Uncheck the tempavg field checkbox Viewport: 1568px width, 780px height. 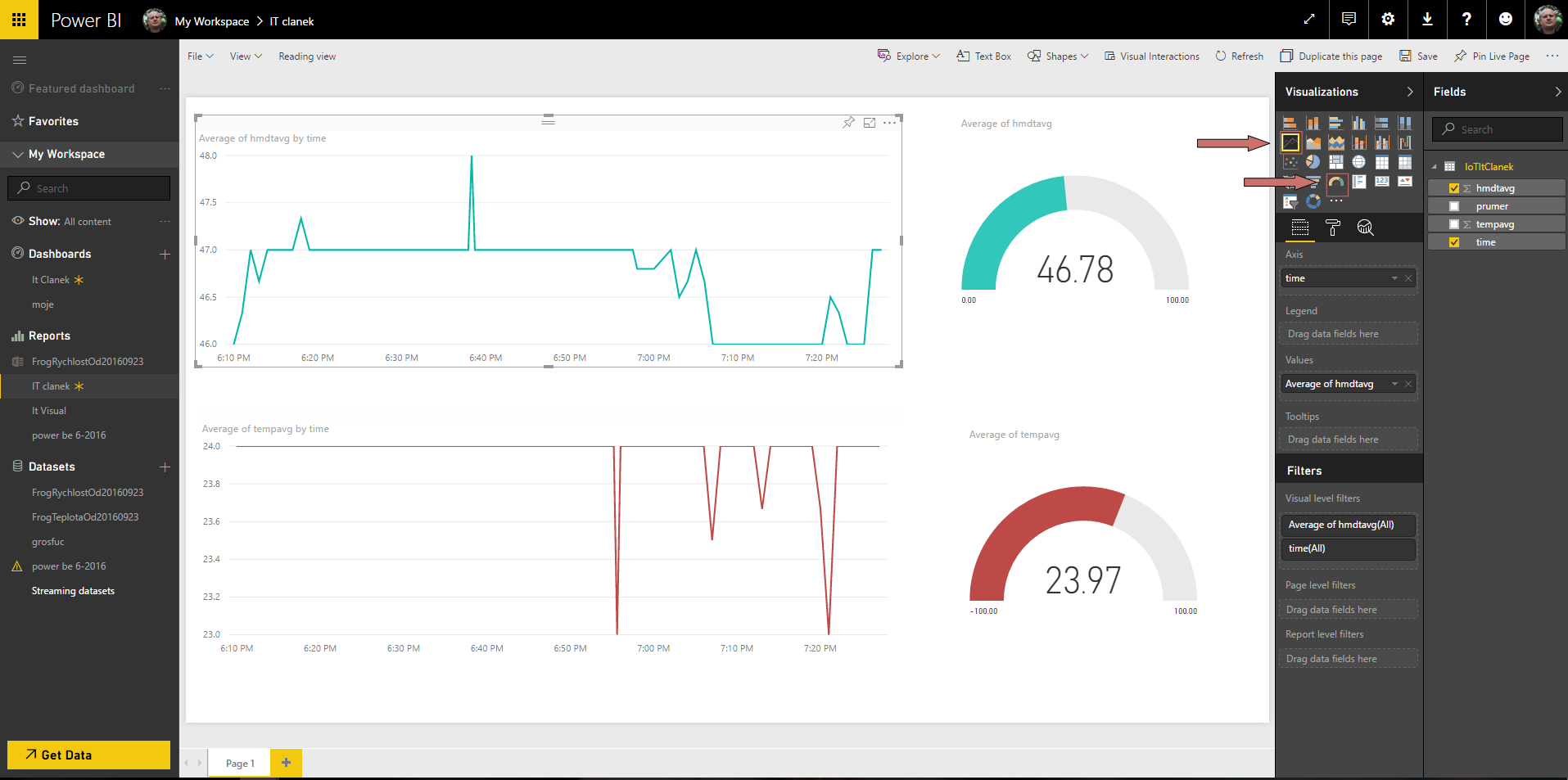point(1454,223)
